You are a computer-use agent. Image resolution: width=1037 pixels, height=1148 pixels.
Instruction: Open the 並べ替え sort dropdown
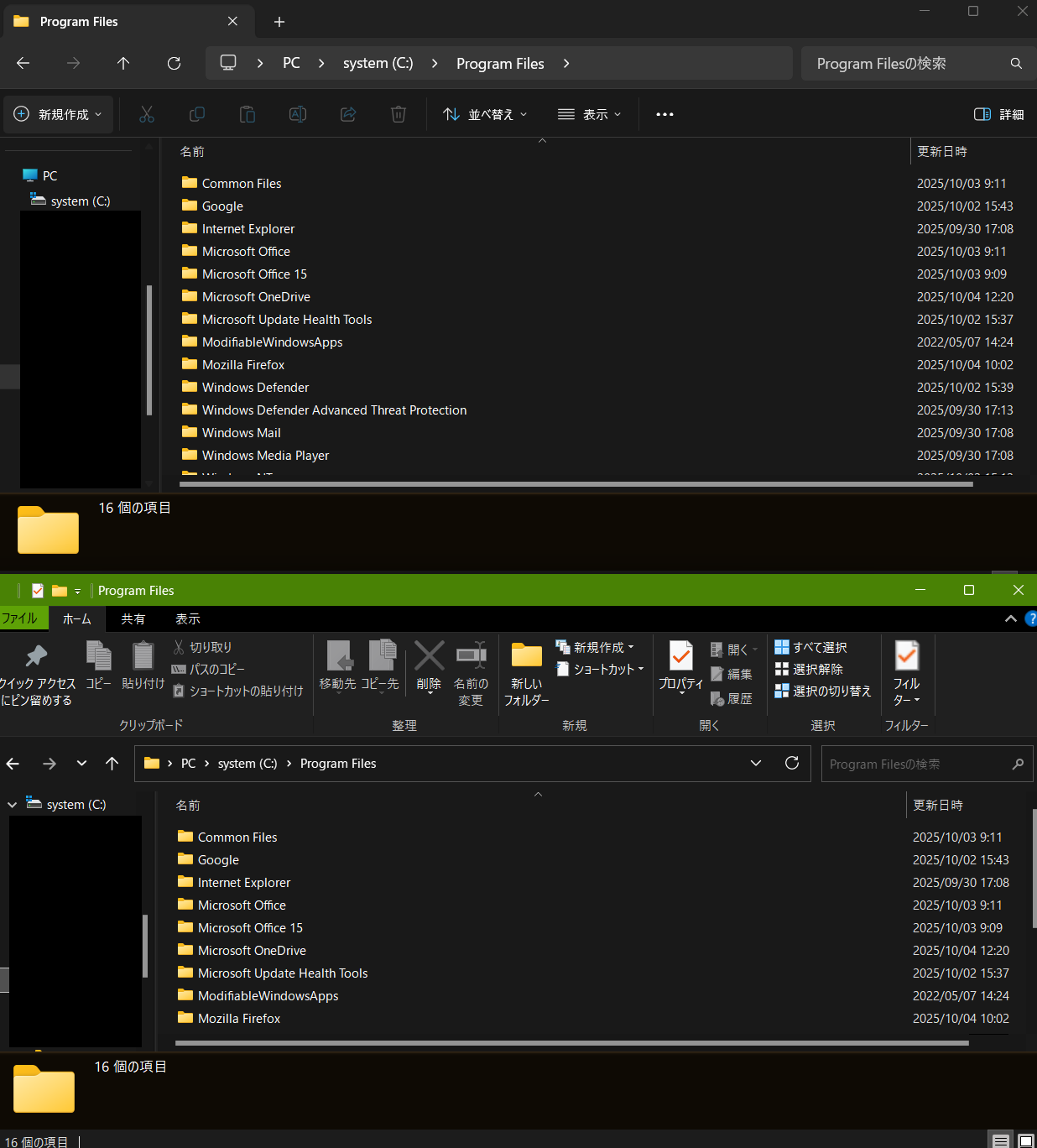[x=486, y=114]
